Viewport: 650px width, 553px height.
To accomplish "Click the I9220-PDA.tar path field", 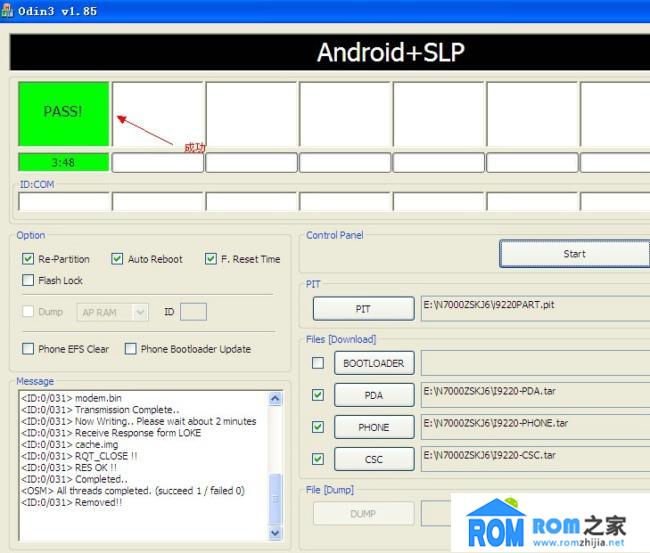I will [x=535, y=395].
